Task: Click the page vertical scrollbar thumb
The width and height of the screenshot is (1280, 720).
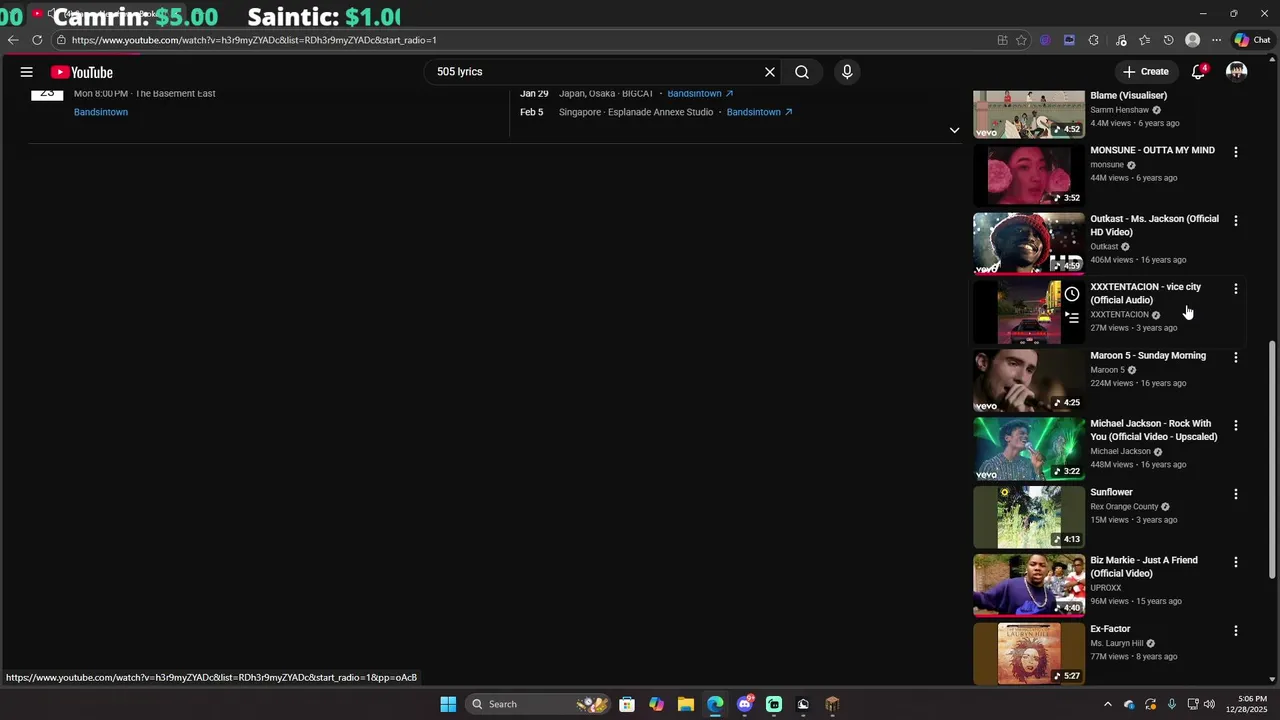Action: click(x=1273, y=460)
